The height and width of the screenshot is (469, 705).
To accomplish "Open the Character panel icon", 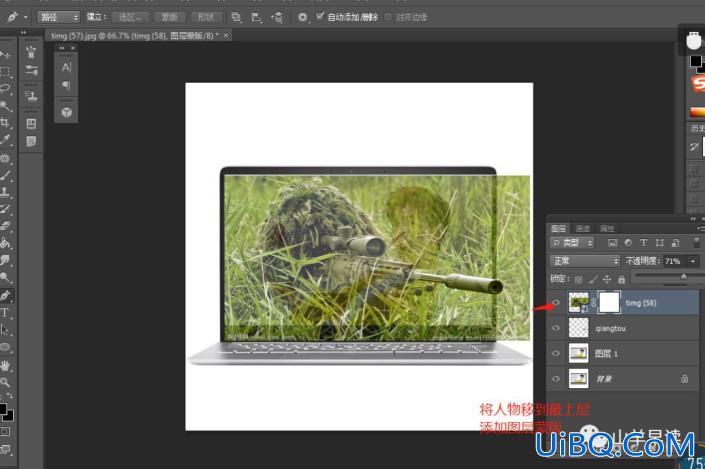I will pos(67,67).
